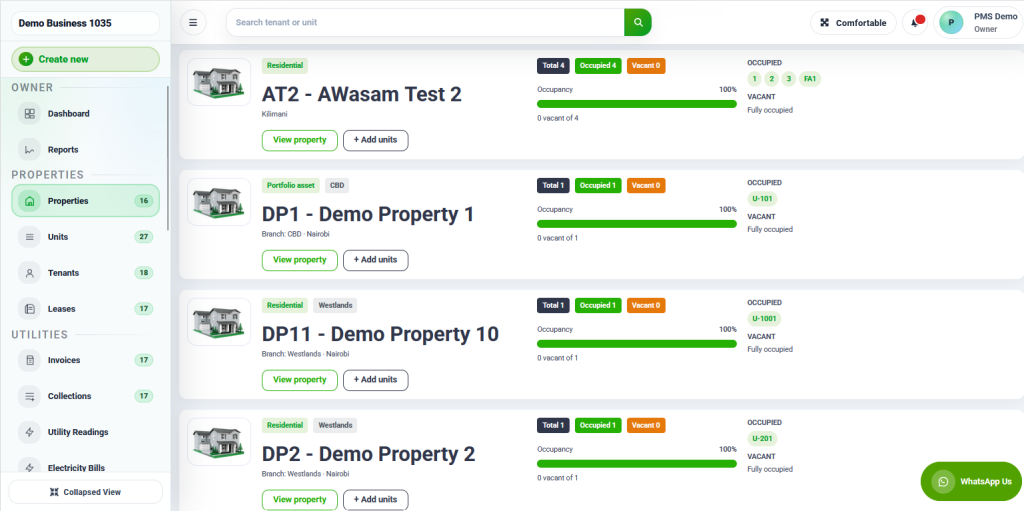Click the Dashboard sidebar icon
Image resolution: width=1024 pixels, height=511 pixels.
click(x=29, y=114)
